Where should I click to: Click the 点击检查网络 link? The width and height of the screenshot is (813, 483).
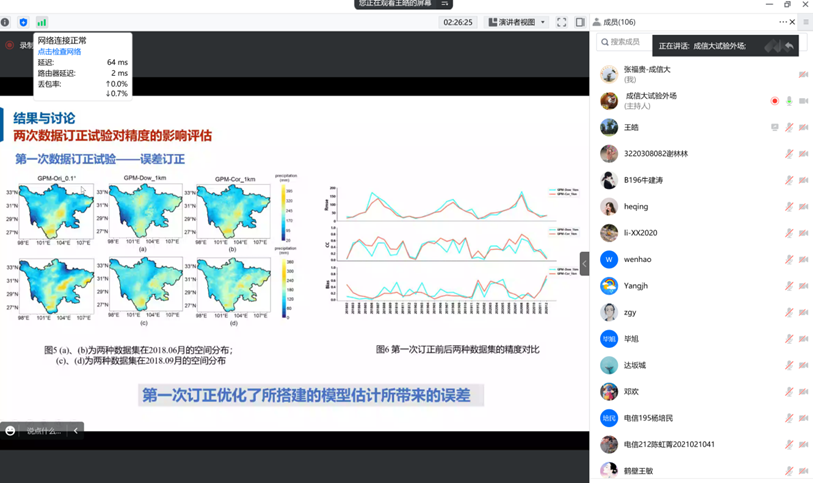click(x=59, y=51)
